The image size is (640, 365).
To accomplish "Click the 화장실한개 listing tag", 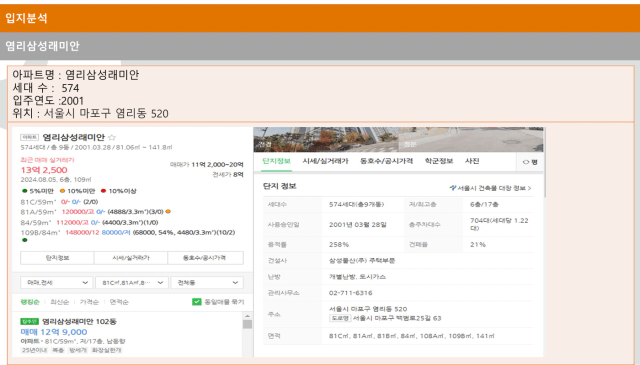I will click(107, 350).
